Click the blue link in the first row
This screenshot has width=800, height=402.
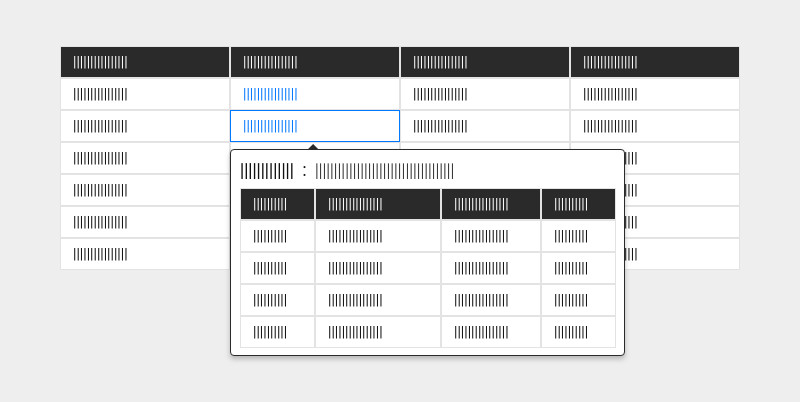click(x=270, y=94)
